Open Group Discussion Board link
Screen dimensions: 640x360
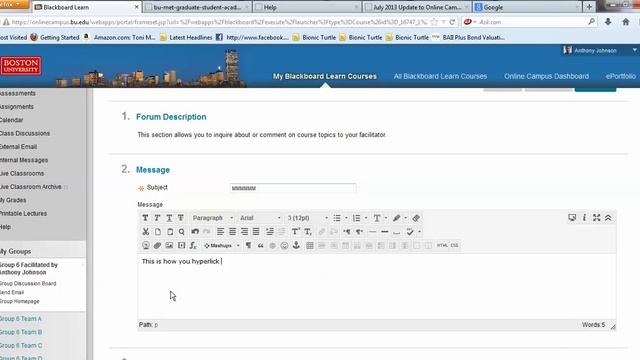pyautogui.click(x=28, y=283)
